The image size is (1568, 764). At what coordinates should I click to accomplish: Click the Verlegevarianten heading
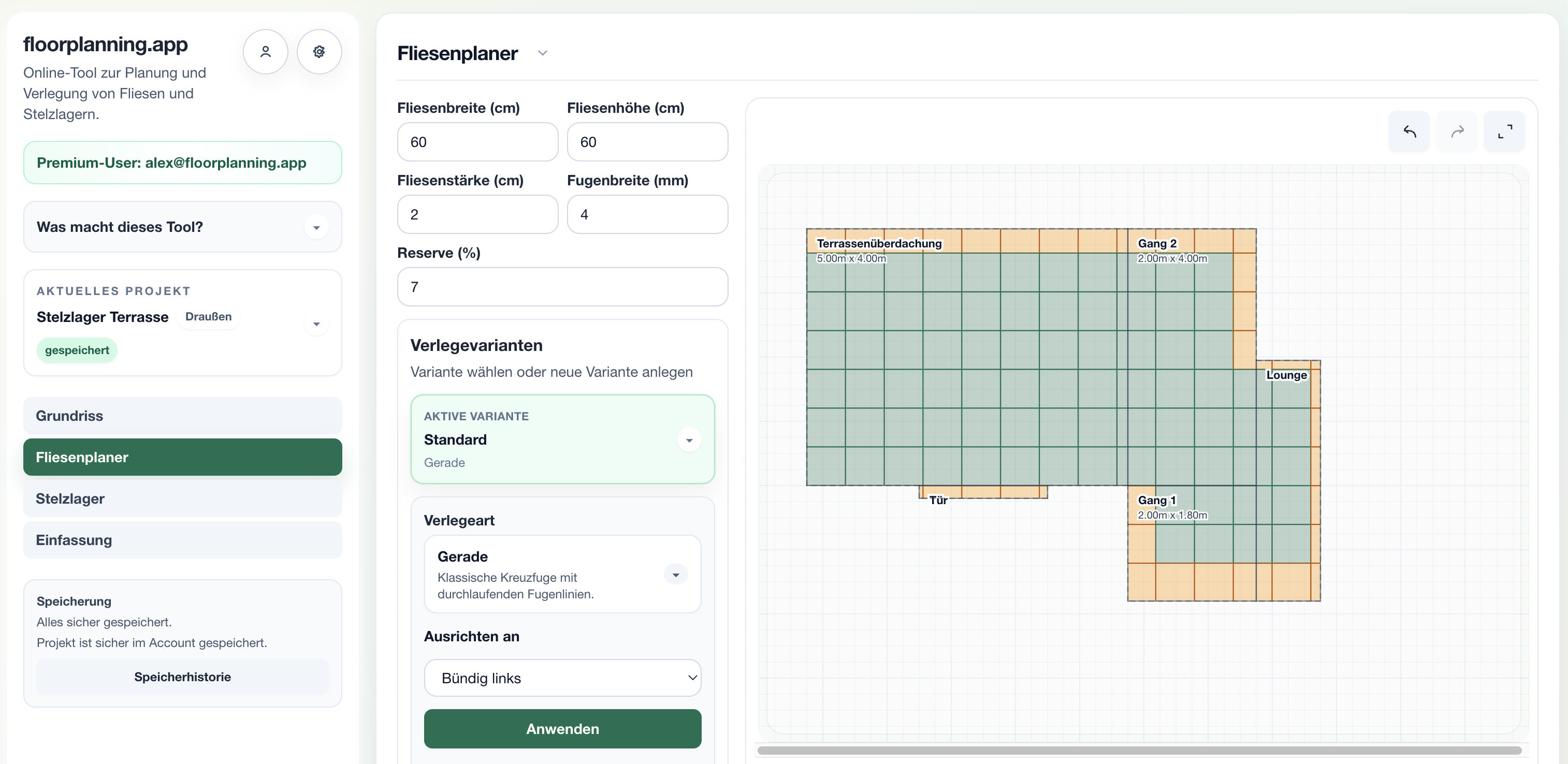click(x=476, y=345)
